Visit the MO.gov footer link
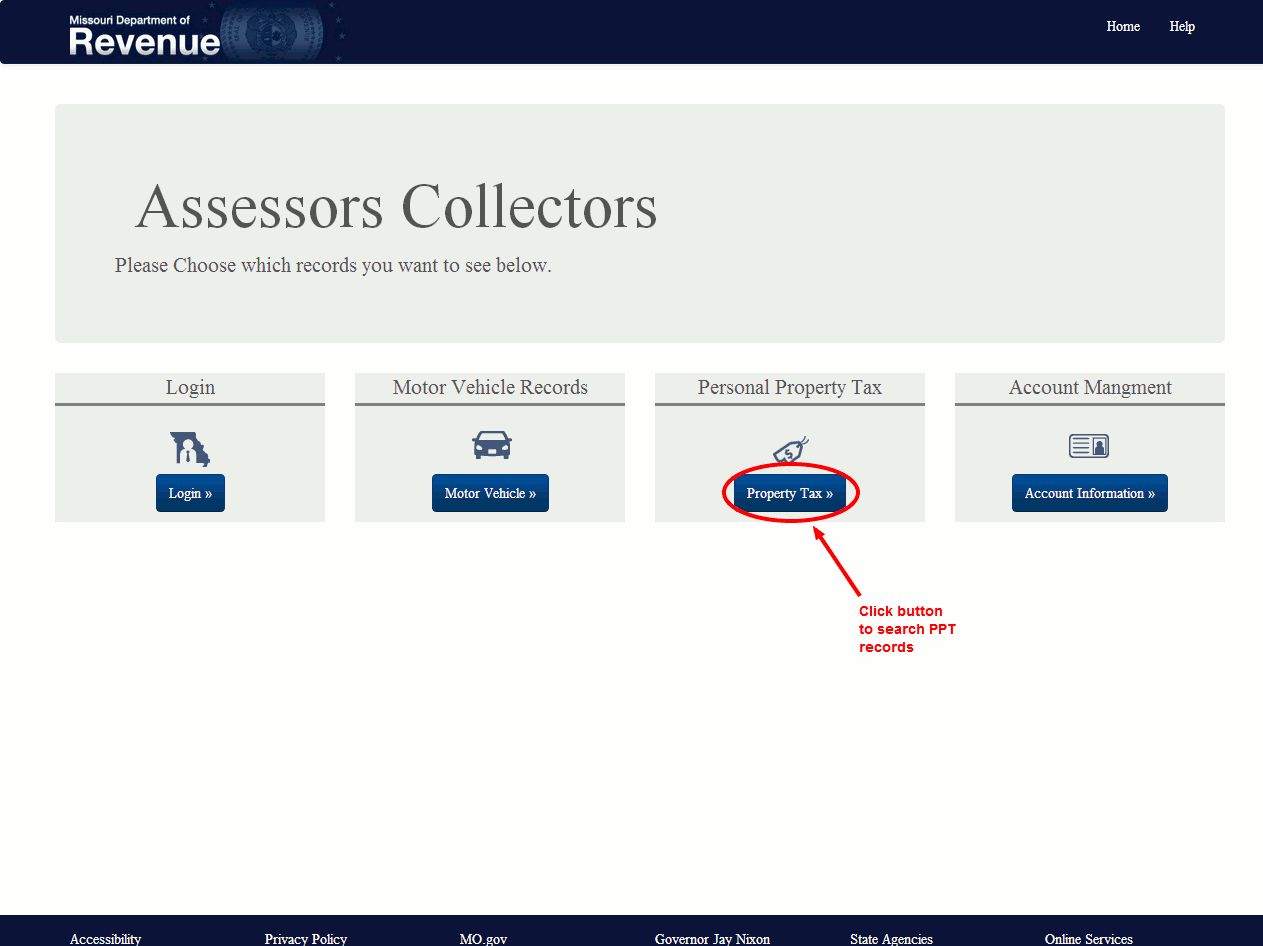This screenshot has width=1263, height=946. [483, 938]
